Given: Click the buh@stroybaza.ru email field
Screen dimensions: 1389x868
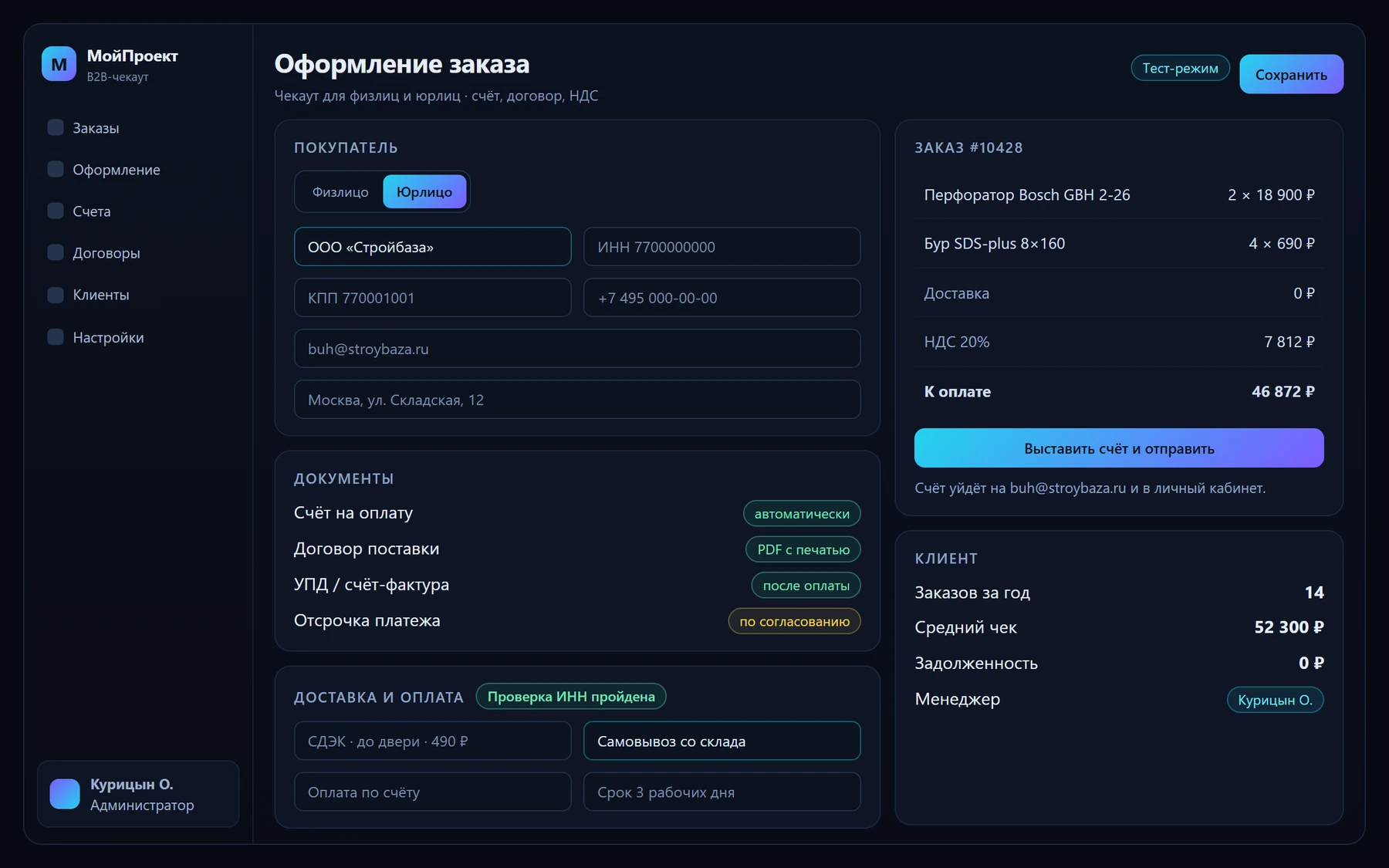Looking at the screenshot, I should [577, 349].
